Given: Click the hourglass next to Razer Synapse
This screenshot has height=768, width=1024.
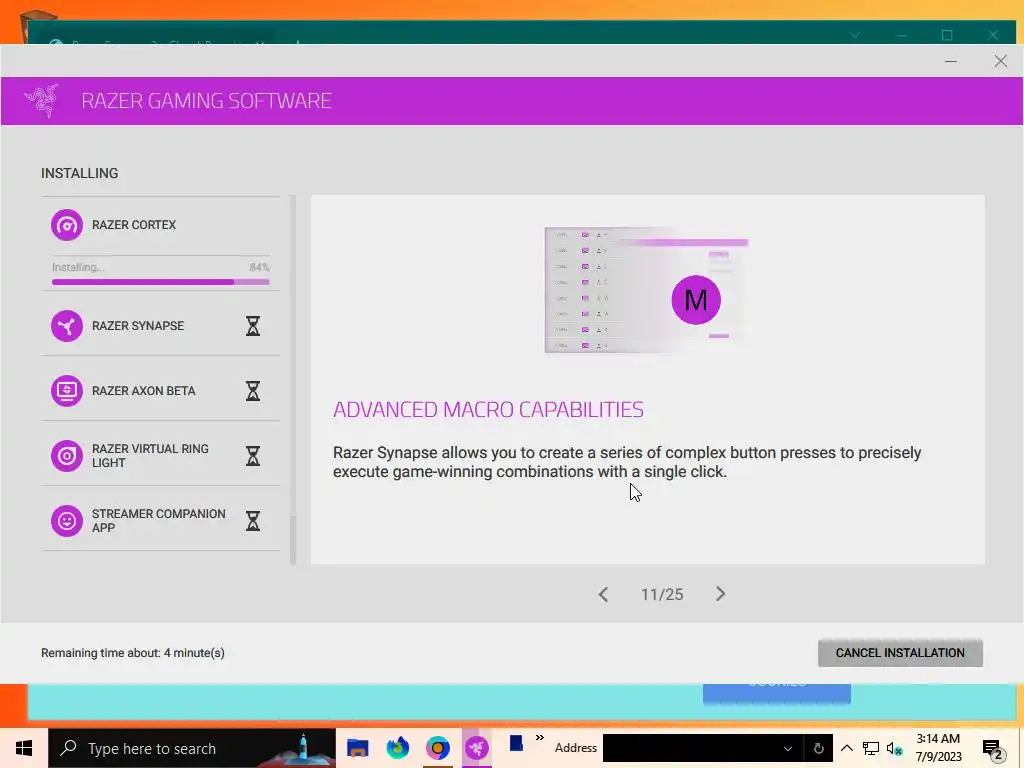Looking at the screenshot, I should pos(253,326).
